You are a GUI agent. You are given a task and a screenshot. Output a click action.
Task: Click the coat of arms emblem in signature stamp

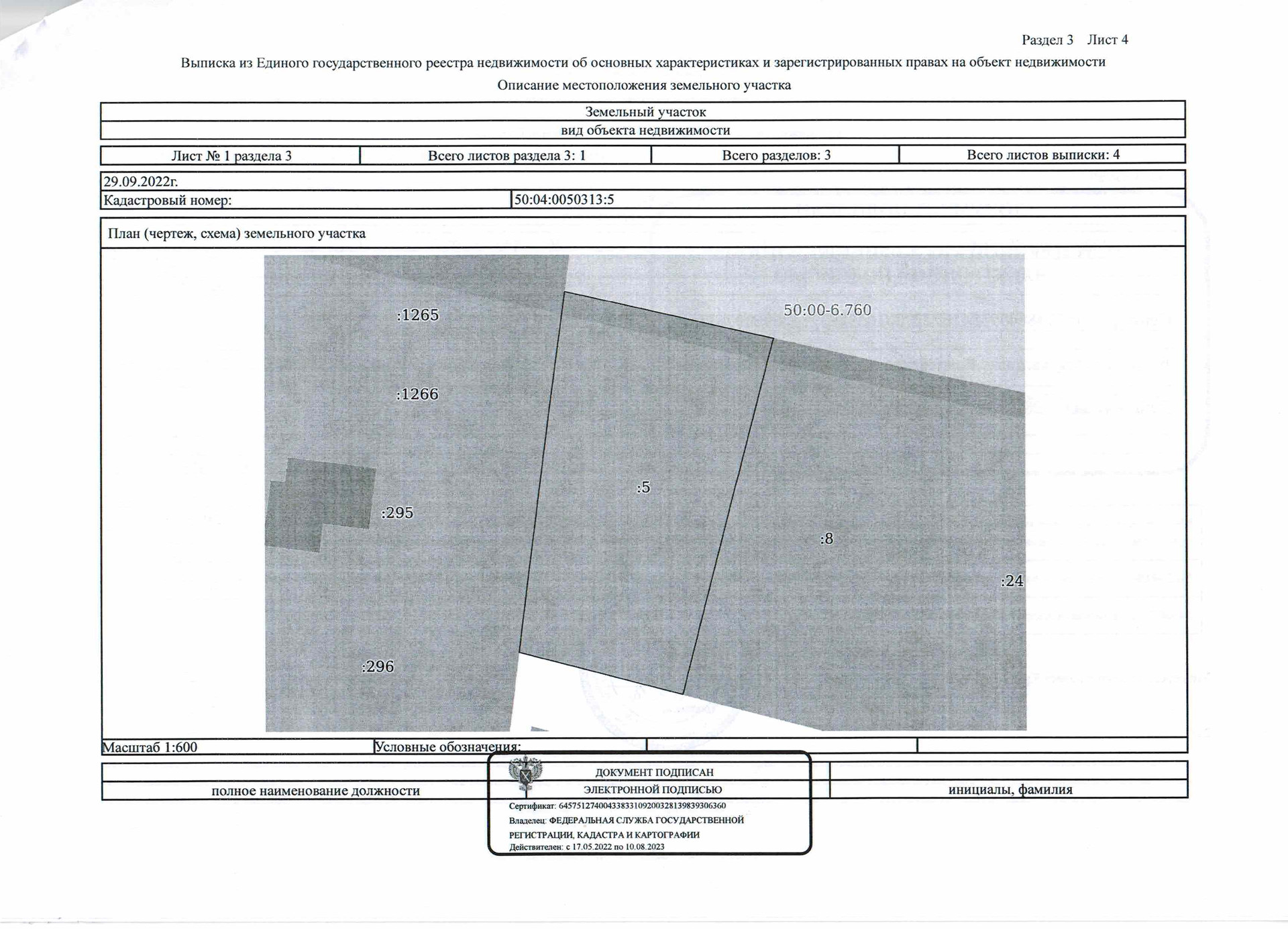pyautogui.click(x=525, y=774)
